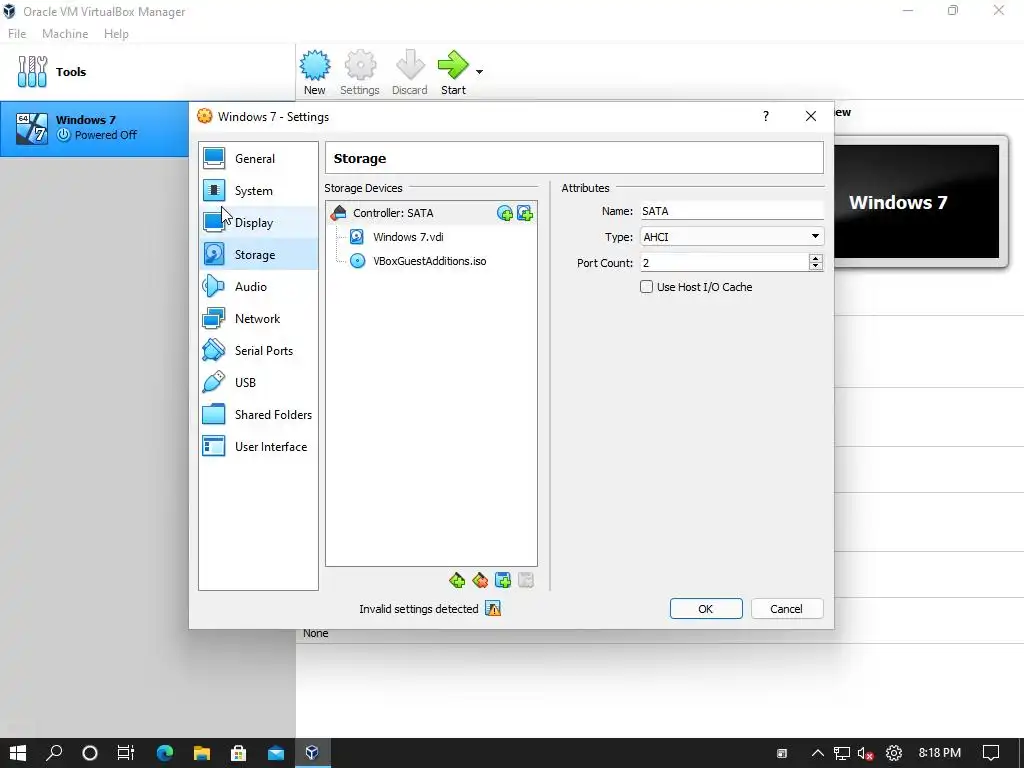Click the remove storage controller icon
This screenshot has width=1024, height=768.
pos(480,580)
